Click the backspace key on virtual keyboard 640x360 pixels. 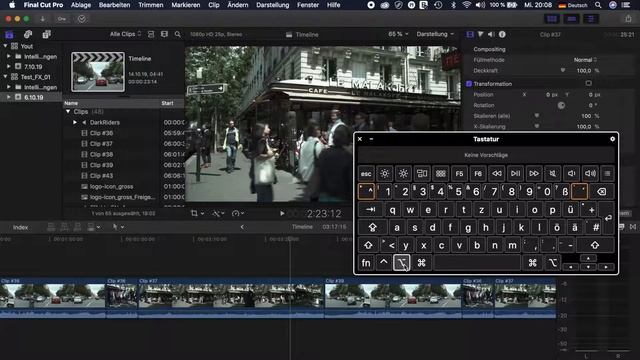(601, 191)
